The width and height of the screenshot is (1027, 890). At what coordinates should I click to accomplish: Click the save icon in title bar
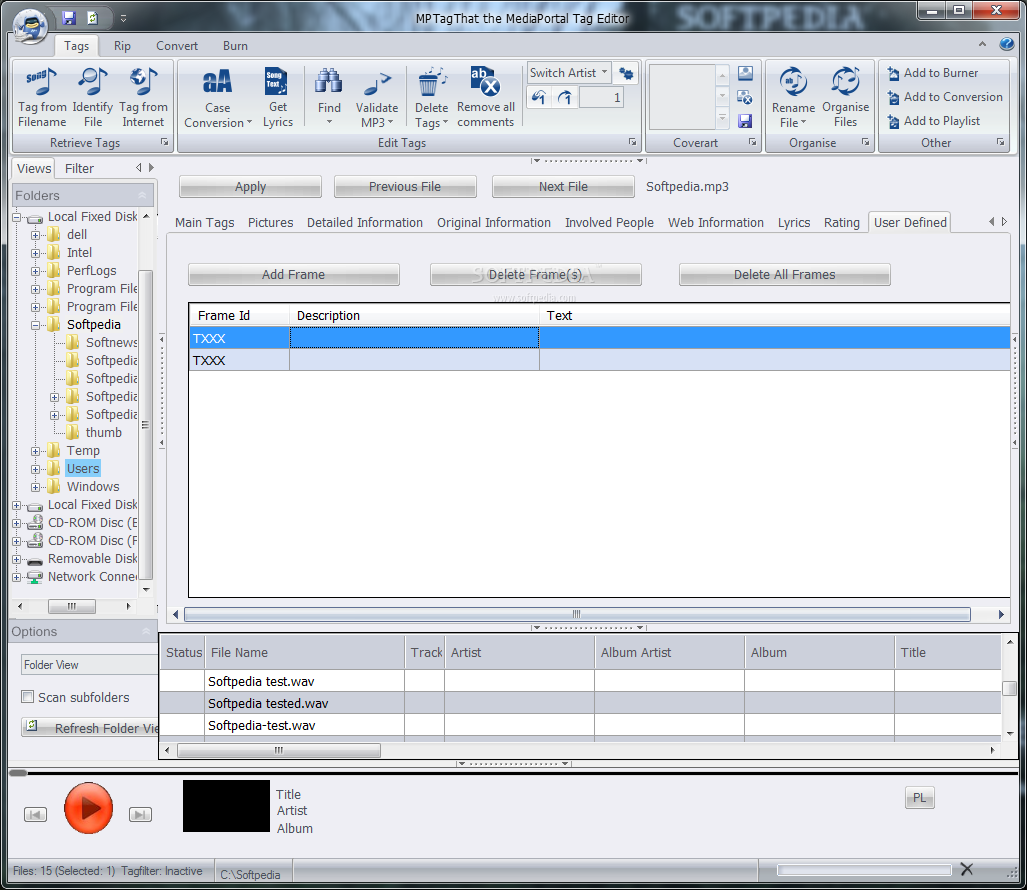69,18
